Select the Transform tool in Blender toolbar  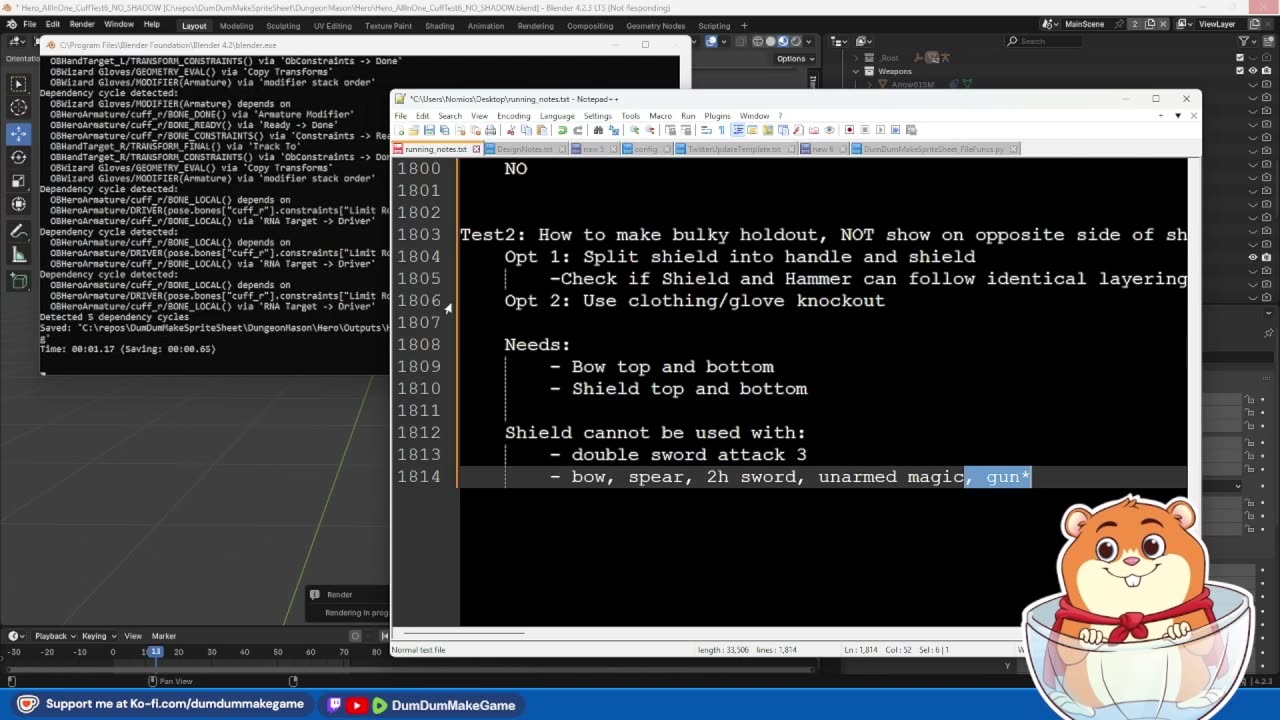[x=19, y=205]
